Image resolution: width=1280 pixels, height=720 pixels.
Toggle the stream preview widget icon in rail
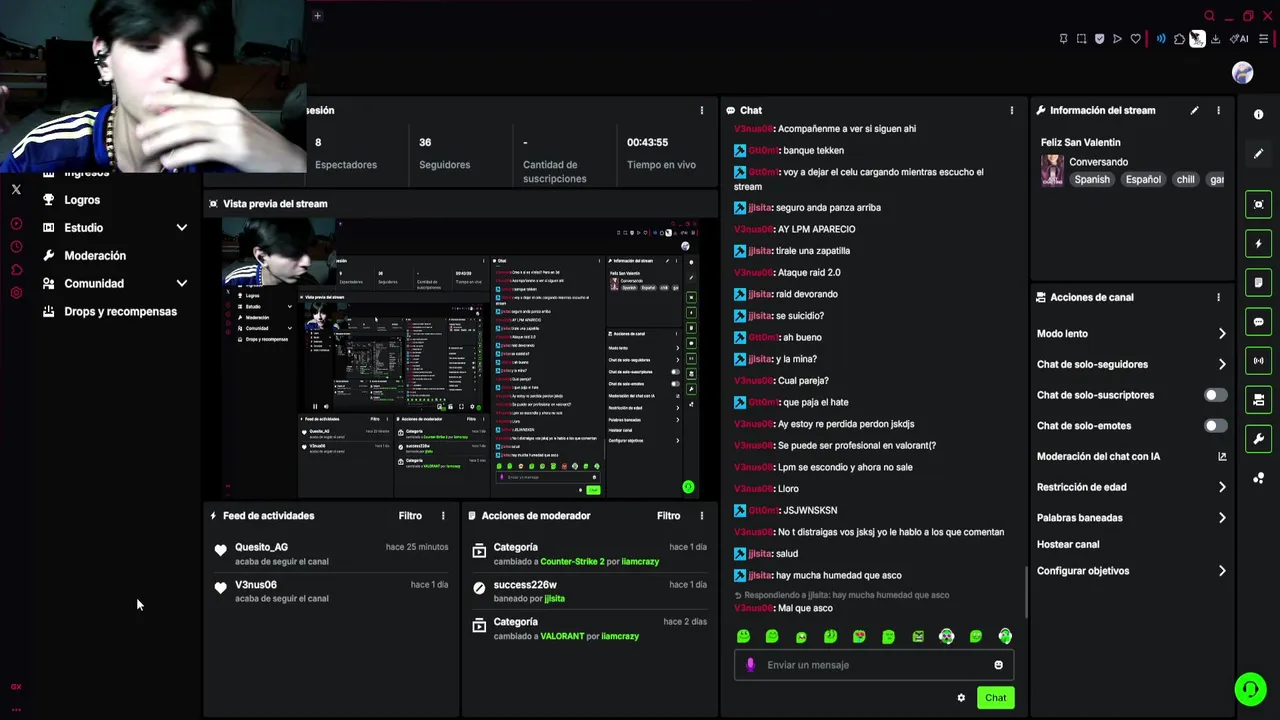tap(1258, 204)
